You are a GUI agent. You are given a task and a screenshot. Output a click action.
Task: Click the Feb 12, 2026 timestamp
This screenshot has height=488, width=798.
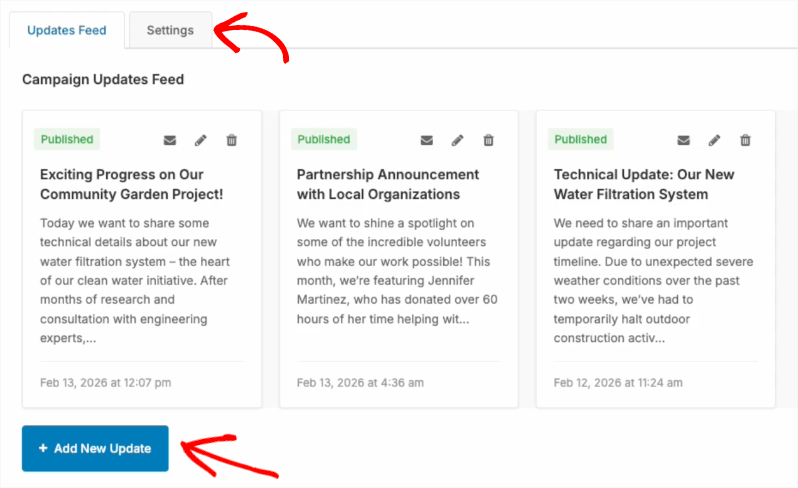[x=618, y=382]
